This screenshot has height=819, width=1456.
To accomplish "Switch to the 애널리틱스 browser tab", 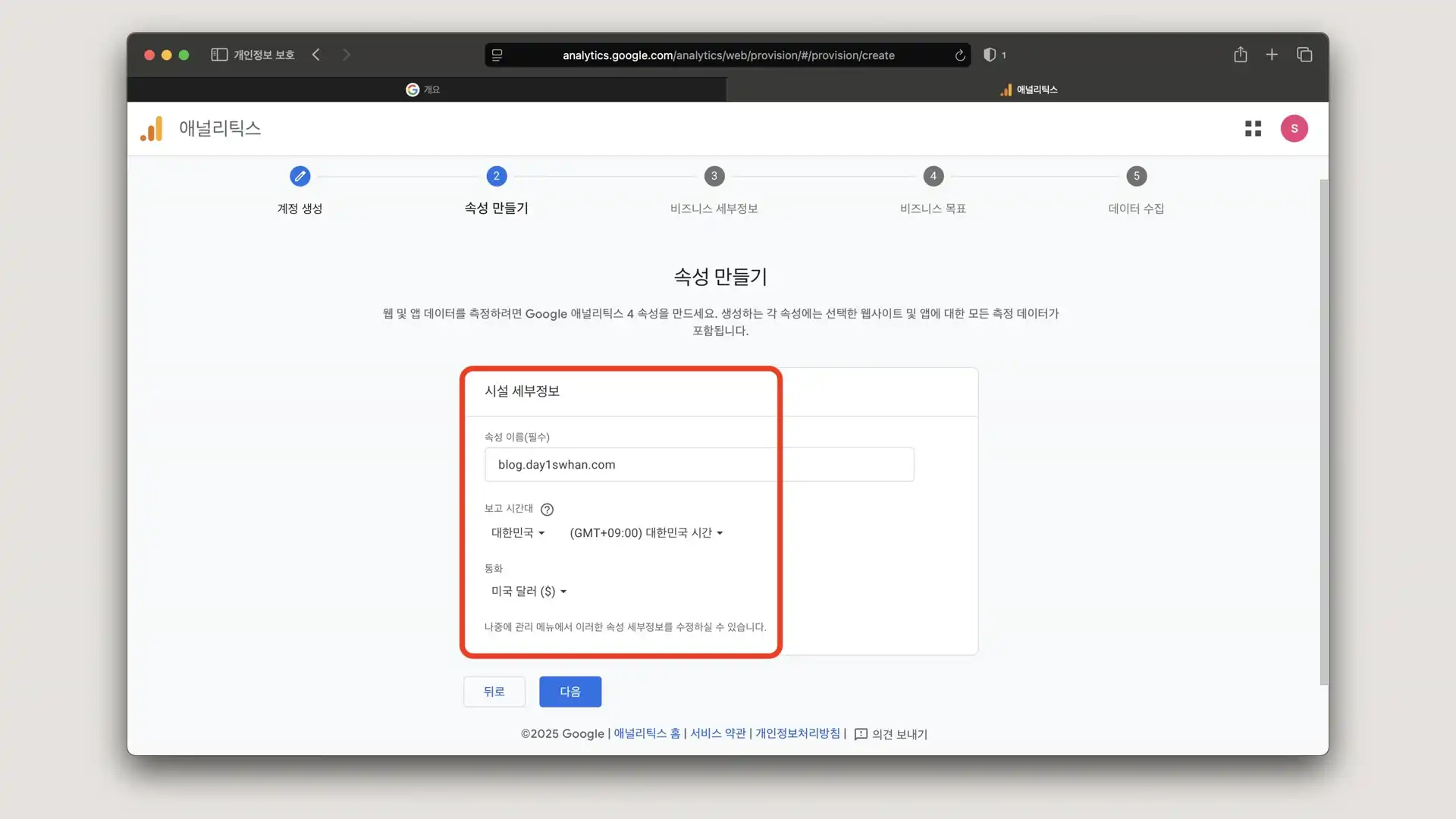I will [x=1028, y=89].
